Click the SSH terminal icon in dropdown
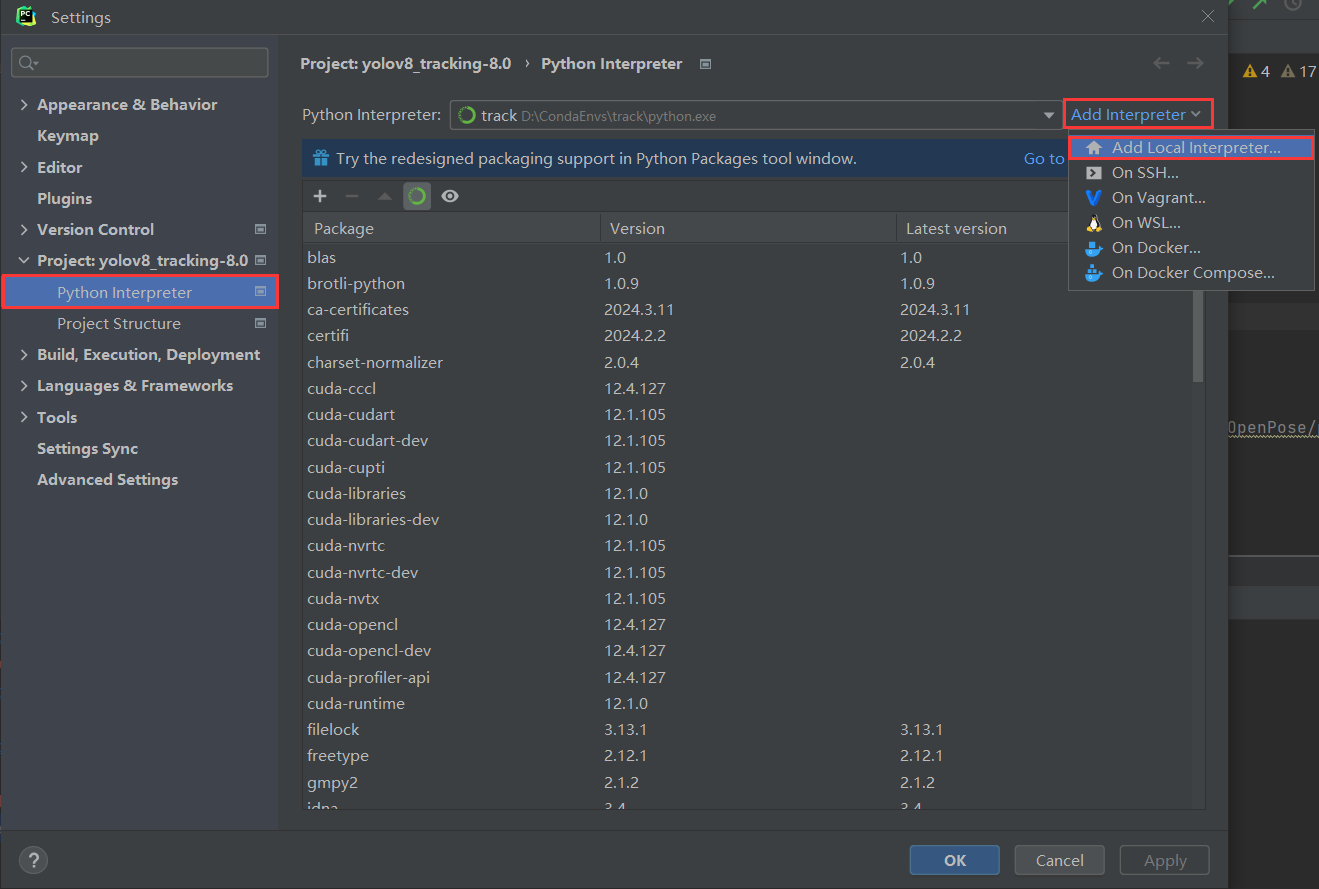 pos(1094,173)
